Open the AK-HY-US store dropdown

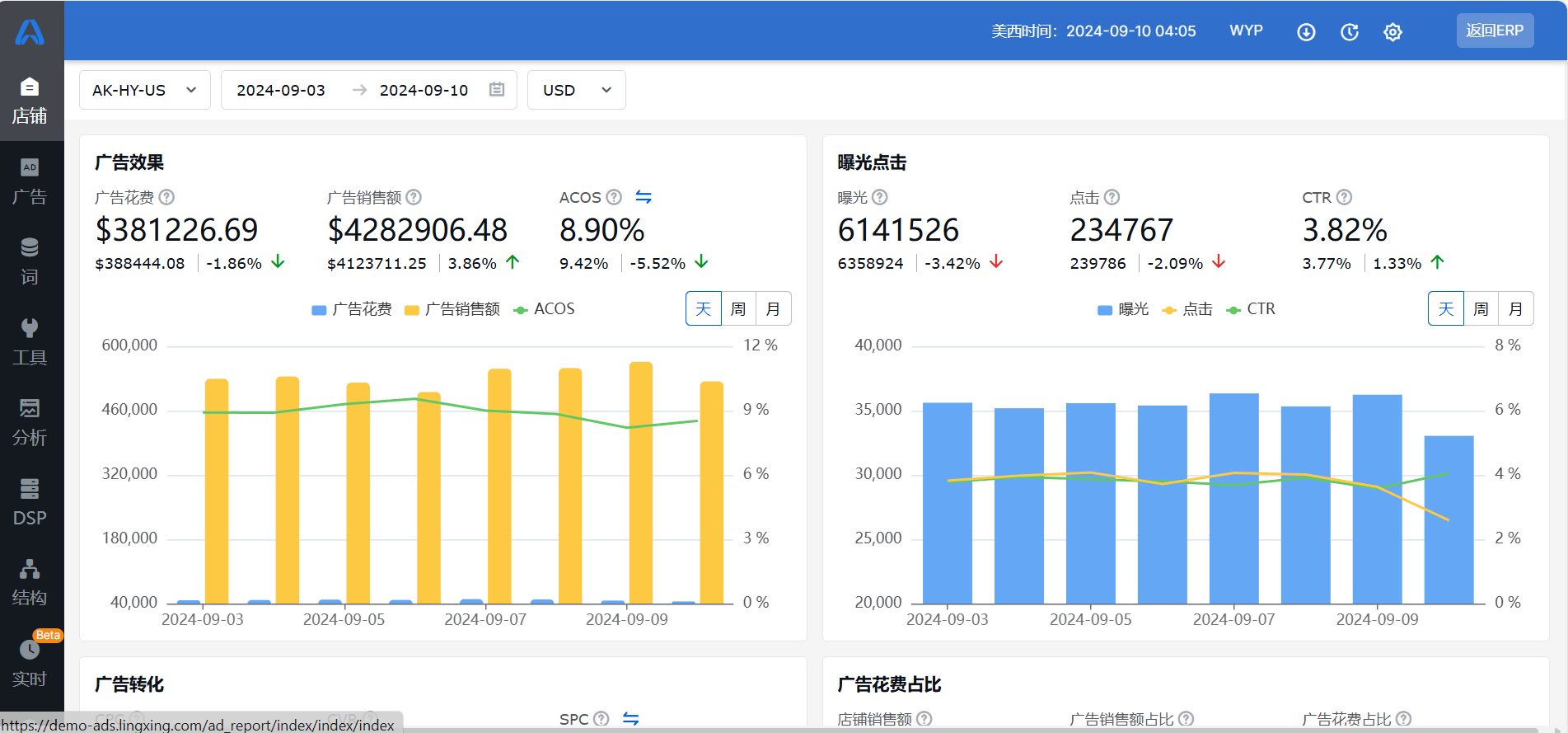pyautogui.click(x=145, y=90)
